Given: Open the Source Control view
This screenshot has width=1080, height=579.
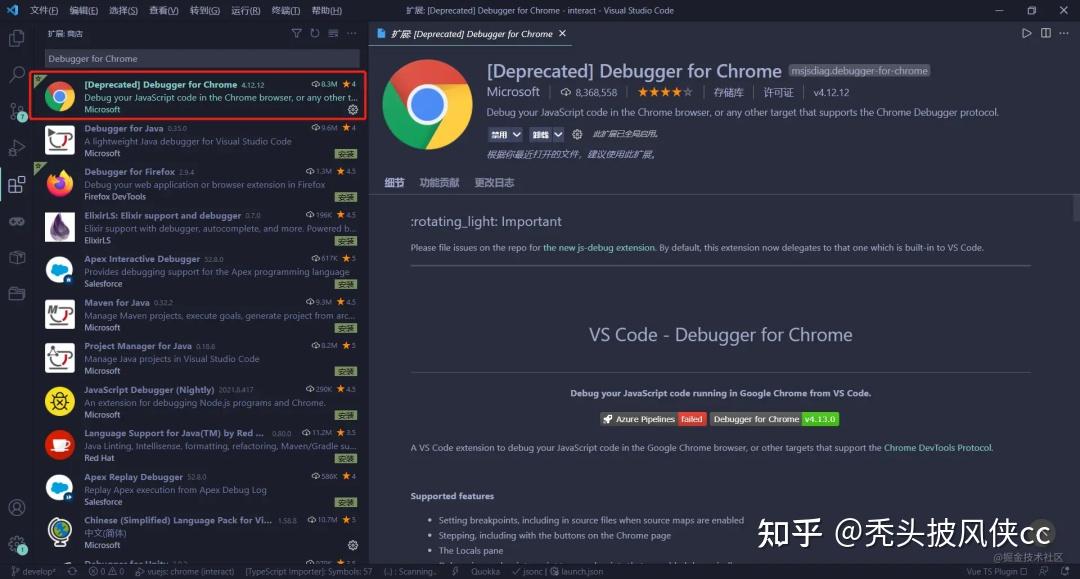Looking at the screenshot, I should [17, 111].
